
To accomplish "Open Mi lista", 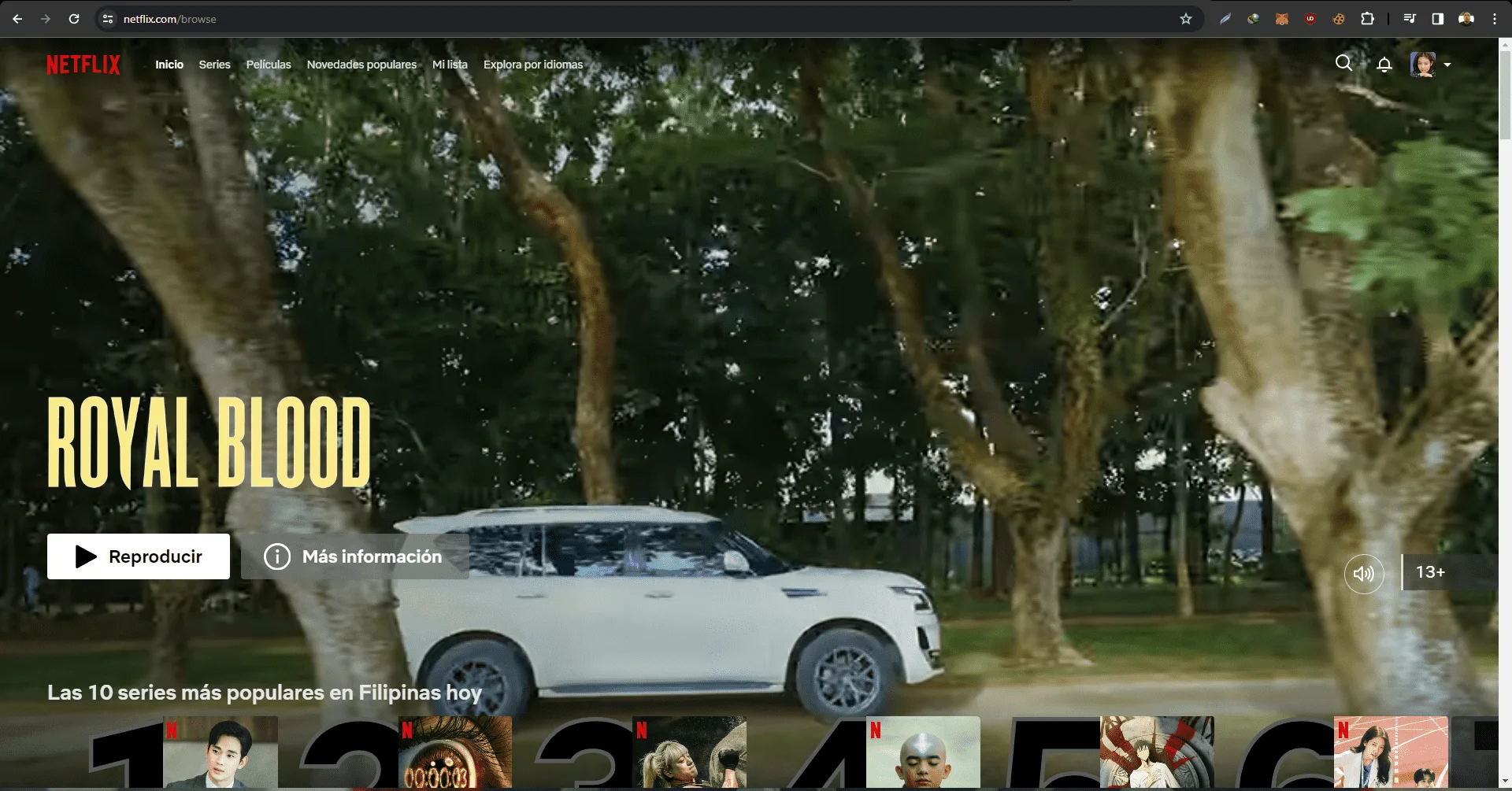I will click(450, 65).
